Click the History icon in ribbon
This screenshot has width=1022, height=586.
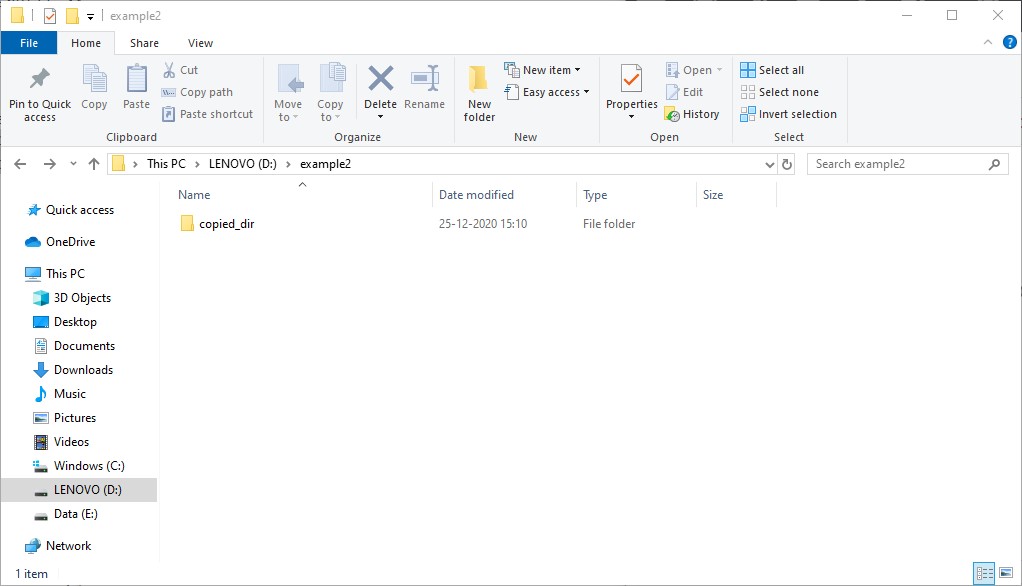[x=691, y=114]
